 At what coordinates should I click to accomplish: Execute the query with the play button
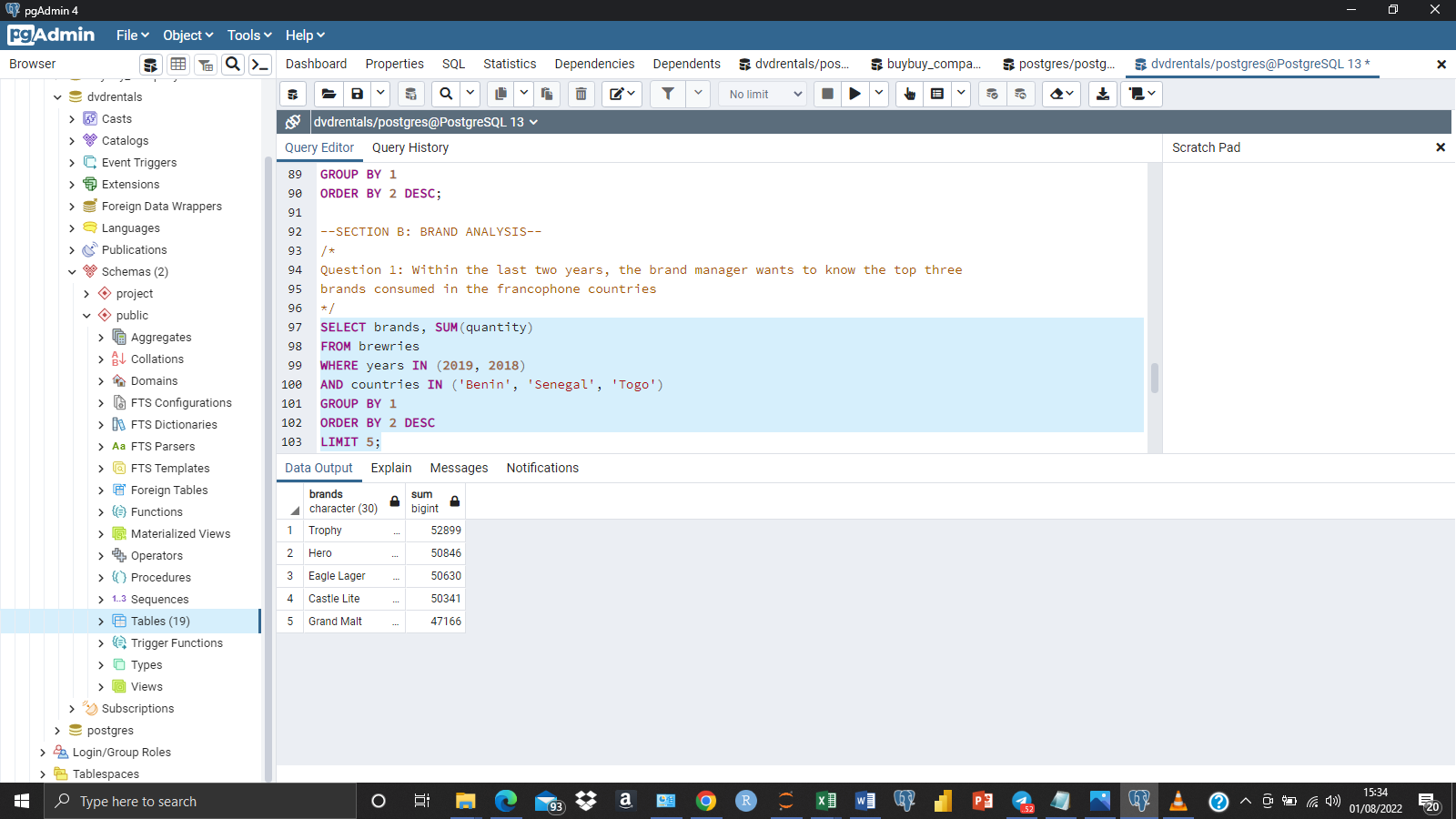coord(854,94)
